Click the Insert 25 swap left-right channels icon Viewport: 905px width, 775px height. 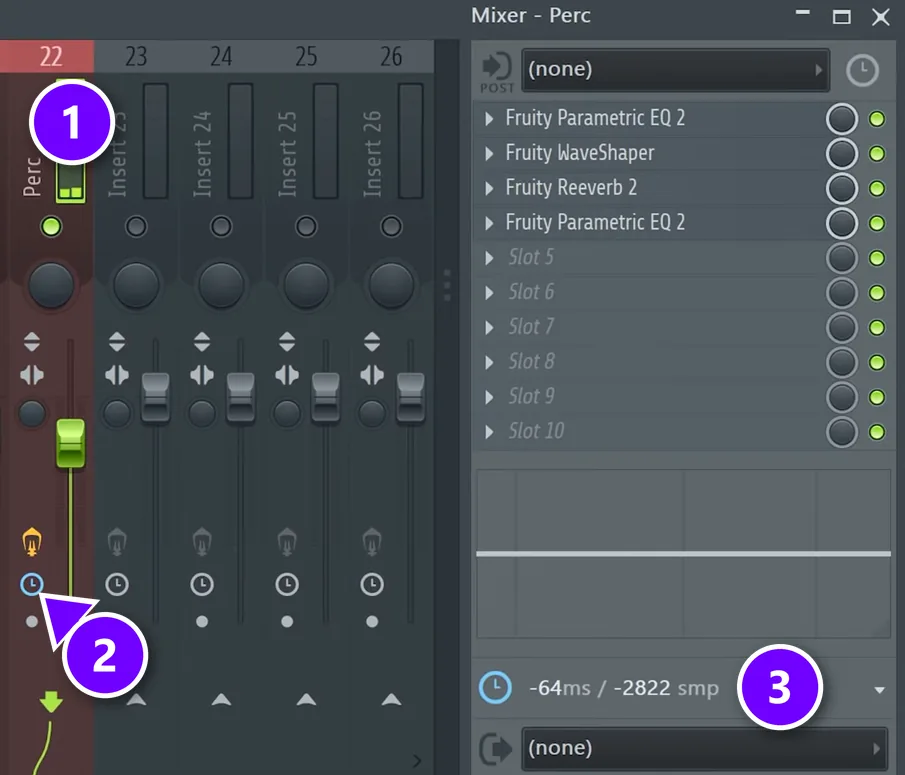pyautogui.click(x=287, y=375)
